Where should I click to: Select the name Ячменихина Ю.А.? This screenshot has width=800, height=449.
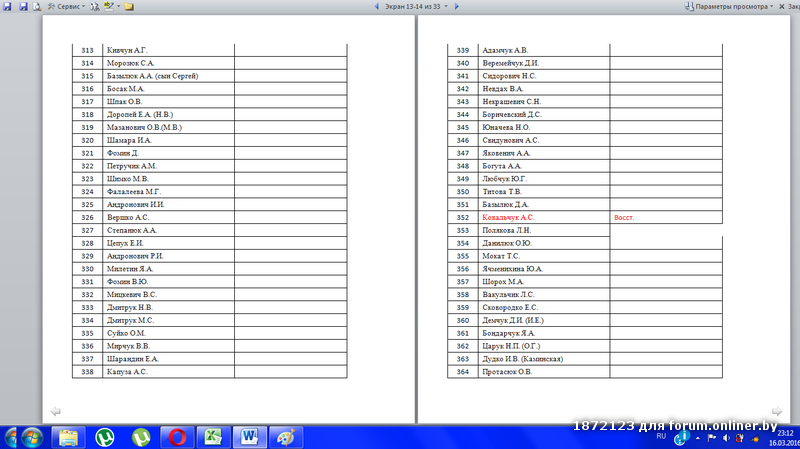pos(512,269)
